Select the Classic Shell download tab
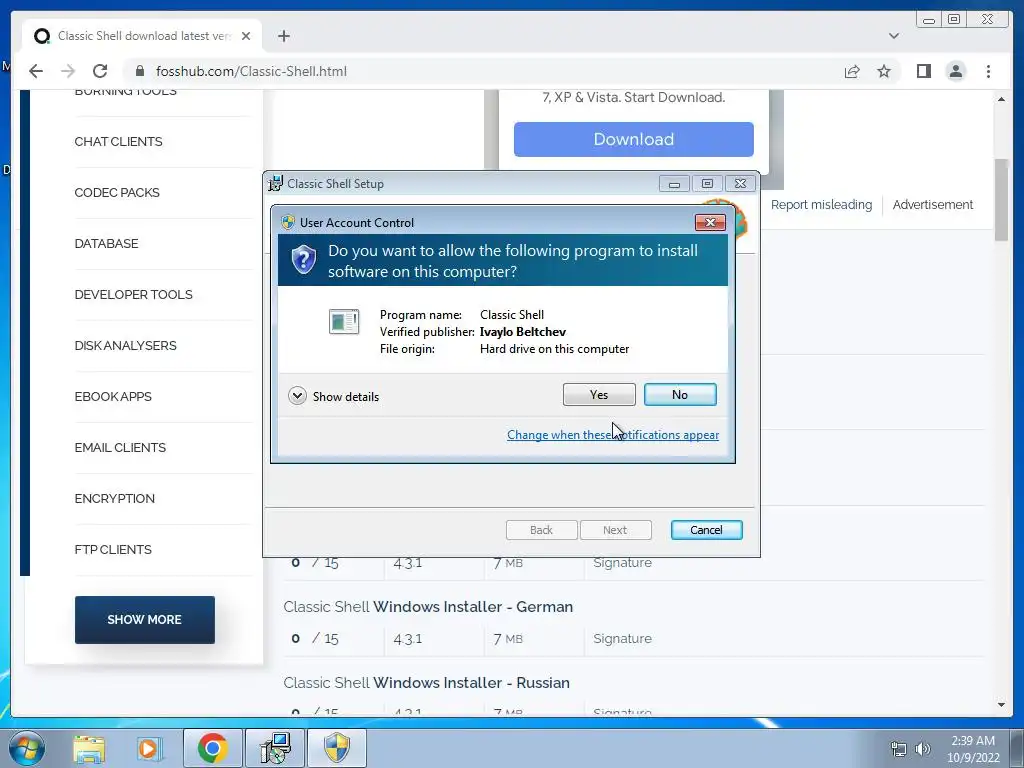Image resolution: width=1024 pixels, height=768 pixels. click(x=142, y=36)
